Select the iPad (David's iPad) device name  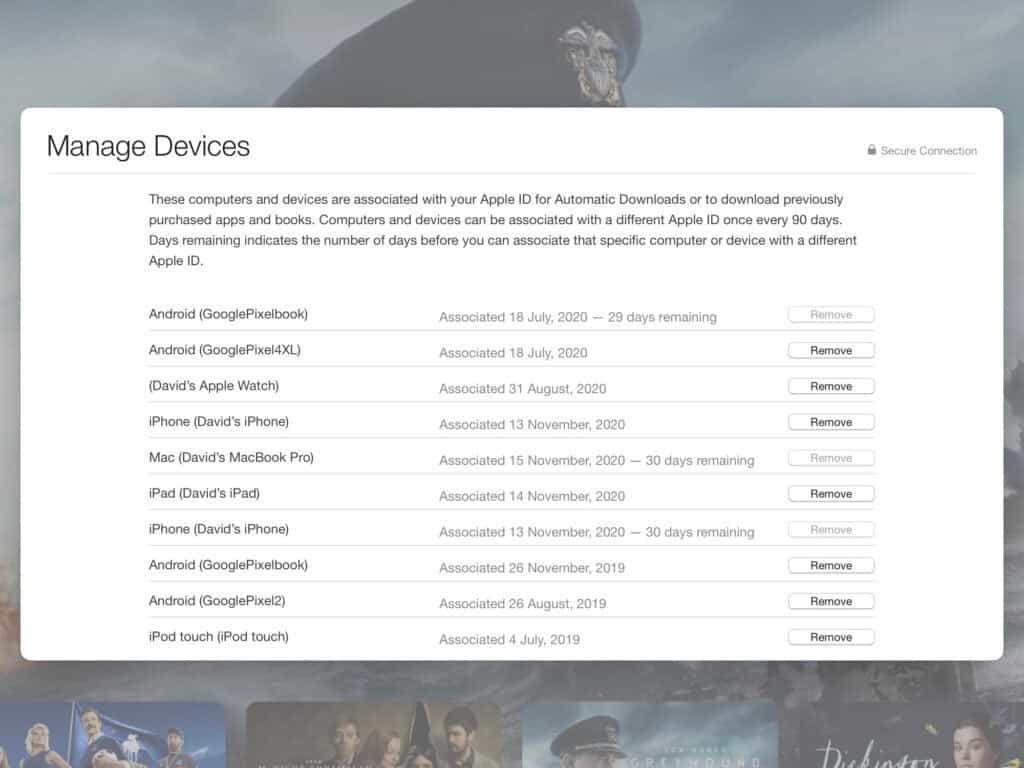pyautogui.click(x=204, y=494)
